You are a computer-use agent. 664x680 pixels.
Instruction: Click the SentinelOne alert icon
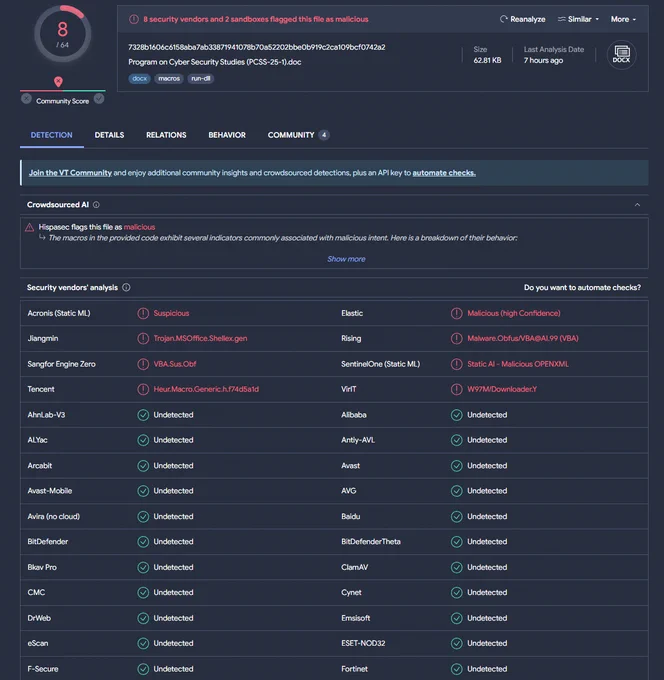tap(457, 364)
